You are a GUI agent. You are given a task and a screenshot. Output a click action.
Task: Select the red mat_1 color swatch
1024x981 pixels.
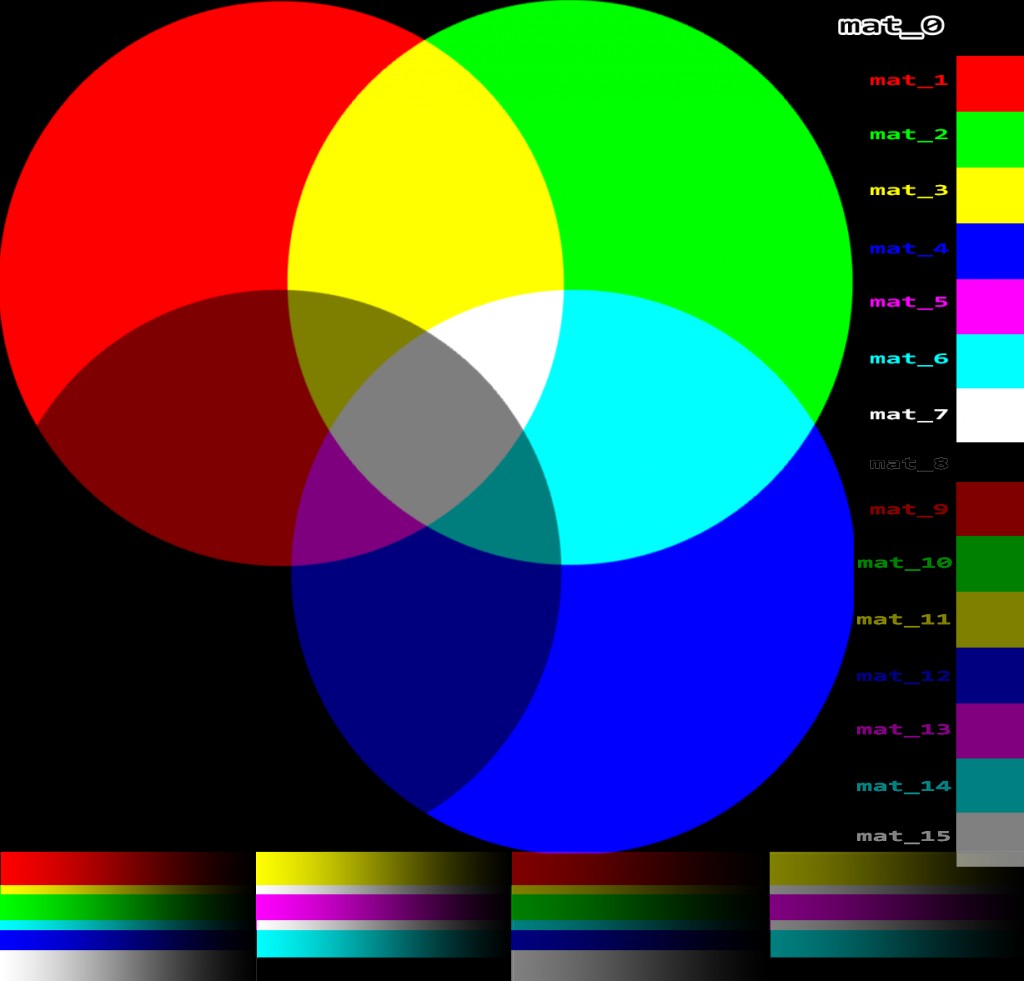(990, 82)
